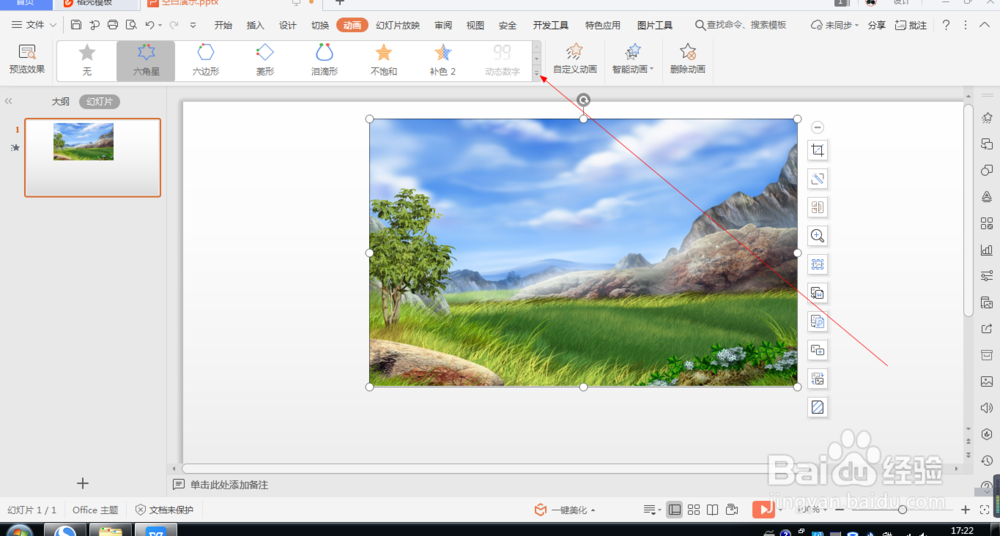Open the 插入 Insert ribbon tab
The width and height of the screenshot is (1000, 536).
[x=255, y=26]
